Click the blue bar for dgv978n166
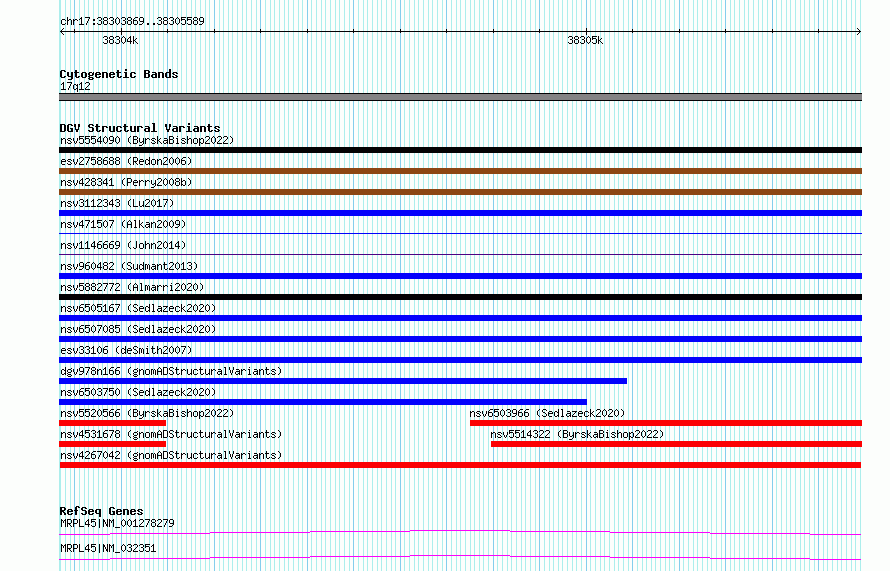This screenshot has width=890, height=571. (343, 381)
